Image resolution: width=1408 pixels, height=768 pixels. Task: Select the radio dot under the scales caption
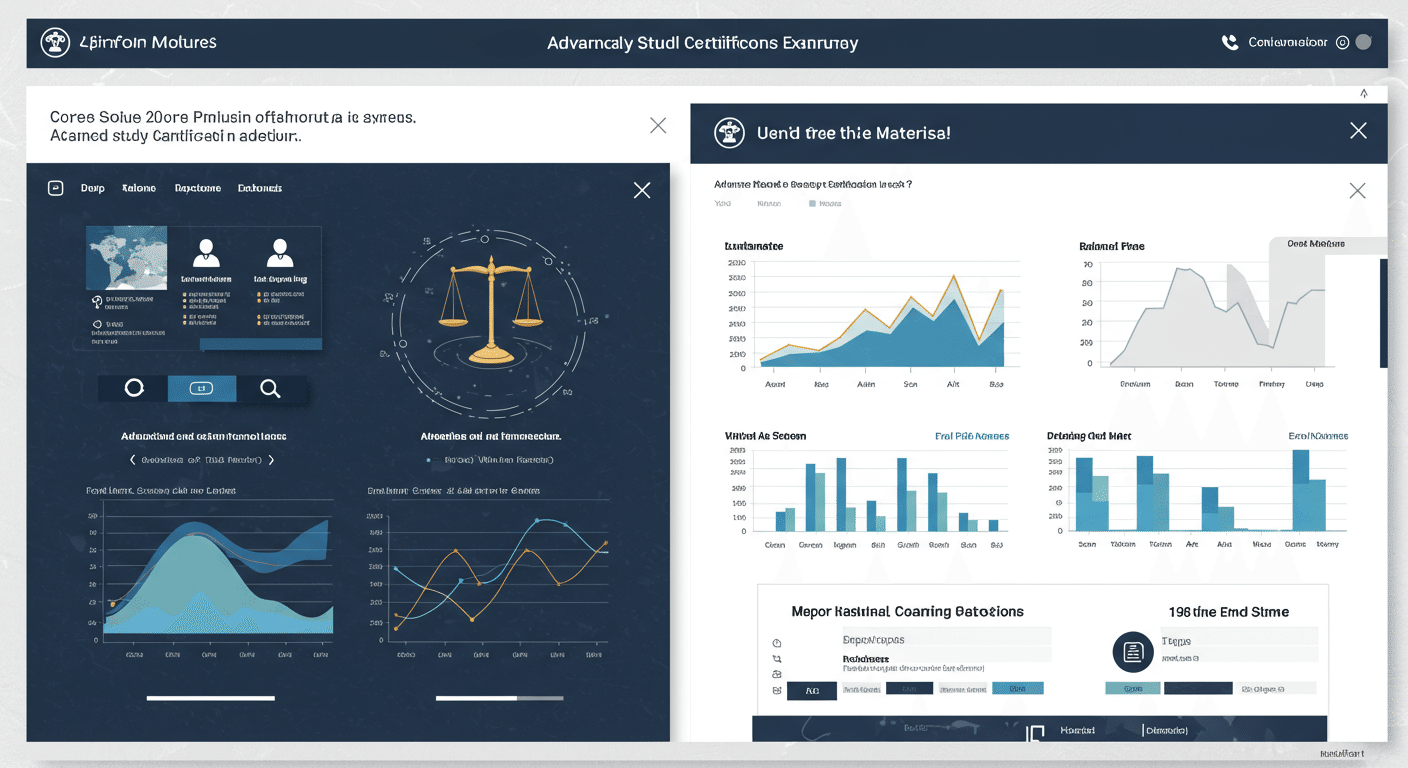click(x=429, y=460)
